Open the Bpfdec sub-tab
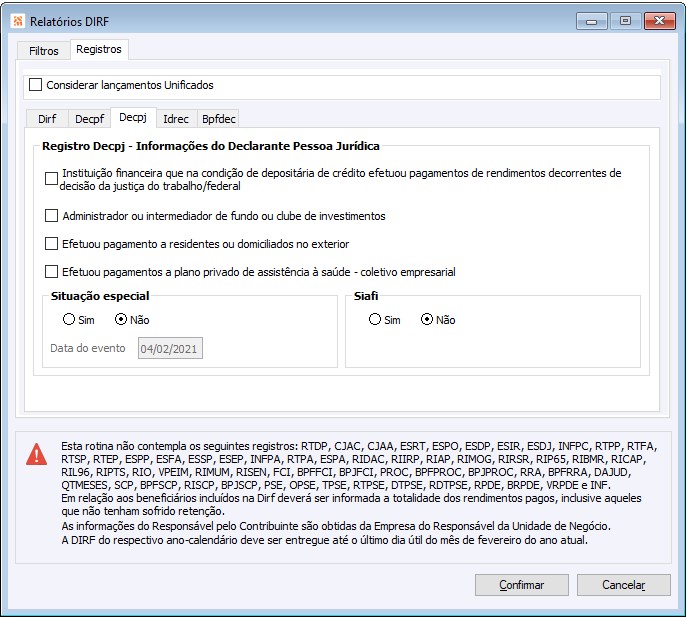The width and height of the screenshot is (687, 618). 219,119
